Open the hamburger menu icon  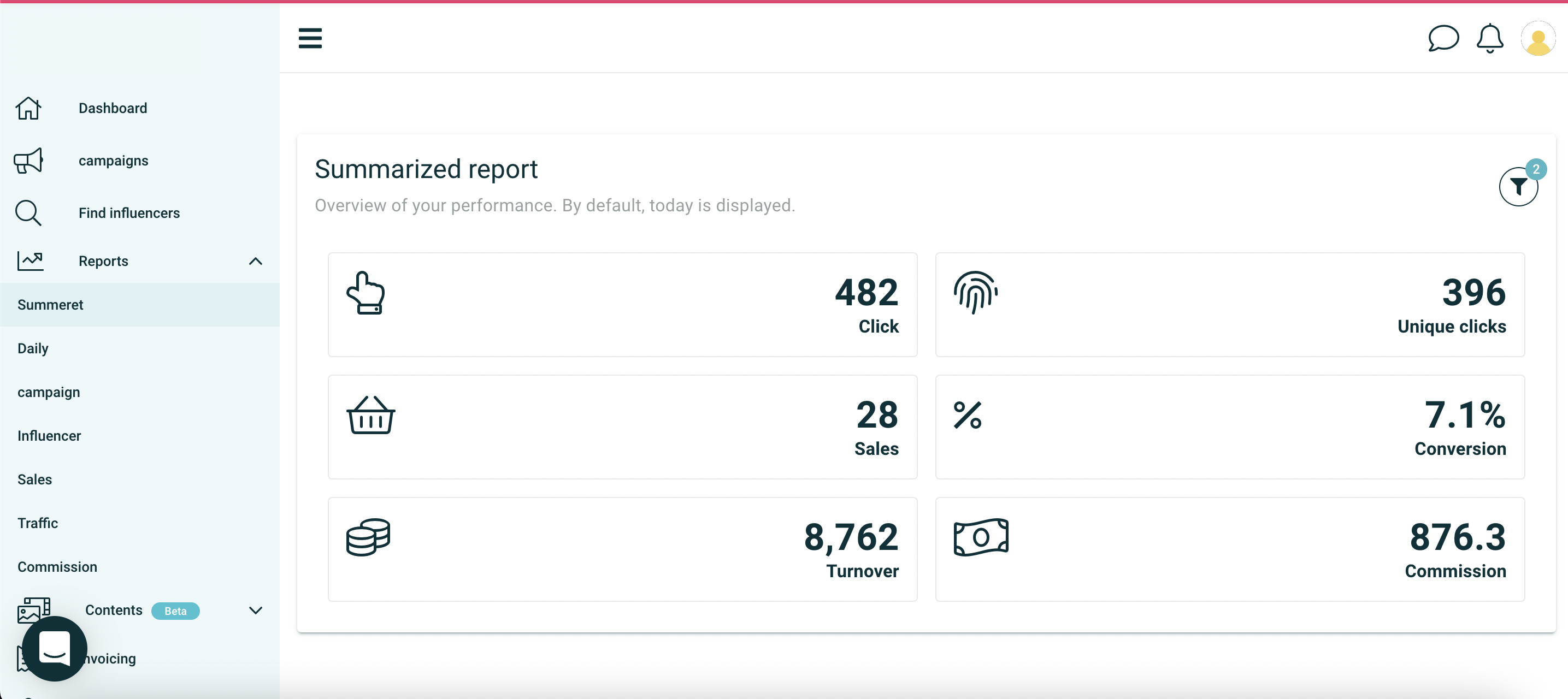tap(310, 38)
